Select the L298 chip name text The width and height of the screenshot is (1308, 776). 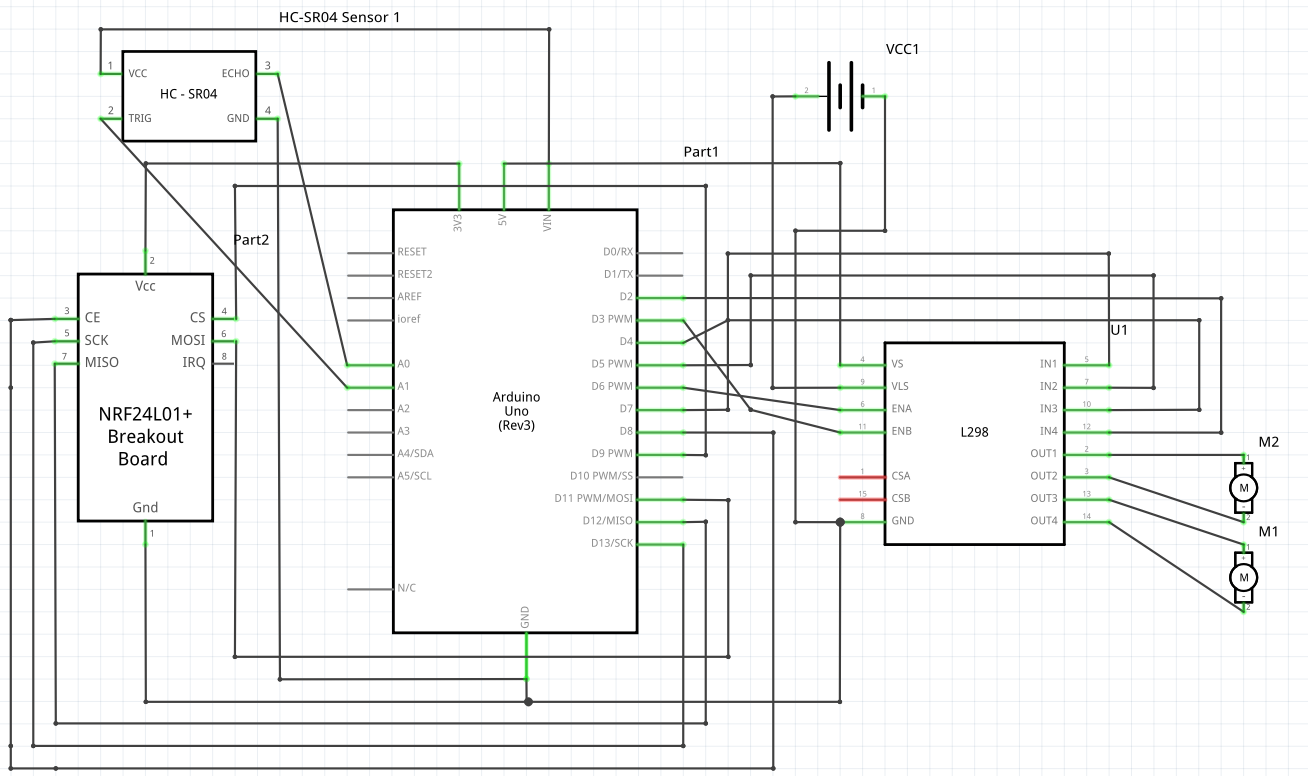pyautogui.click(x=974, y=432)
